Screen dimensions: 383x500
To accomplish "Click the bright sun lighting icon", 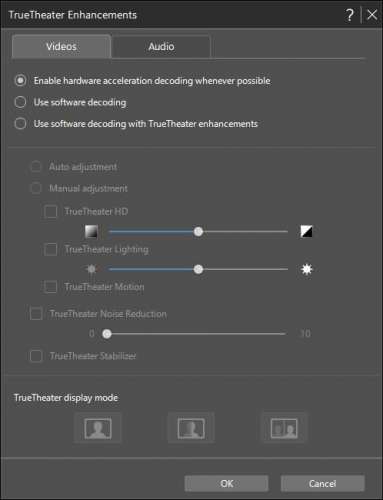I will click(306, 269).
